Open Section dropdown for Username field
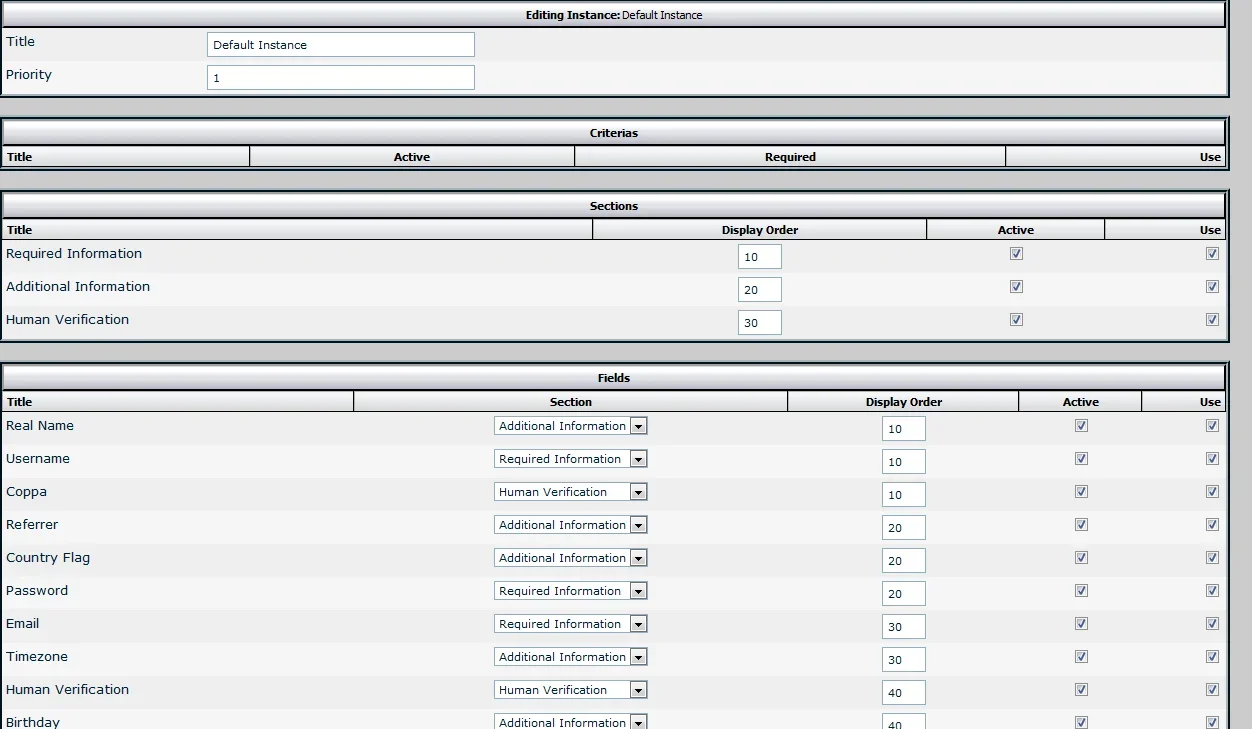Screen dimensions: 1252x729 pyautogui.click(x=571, y=459)
